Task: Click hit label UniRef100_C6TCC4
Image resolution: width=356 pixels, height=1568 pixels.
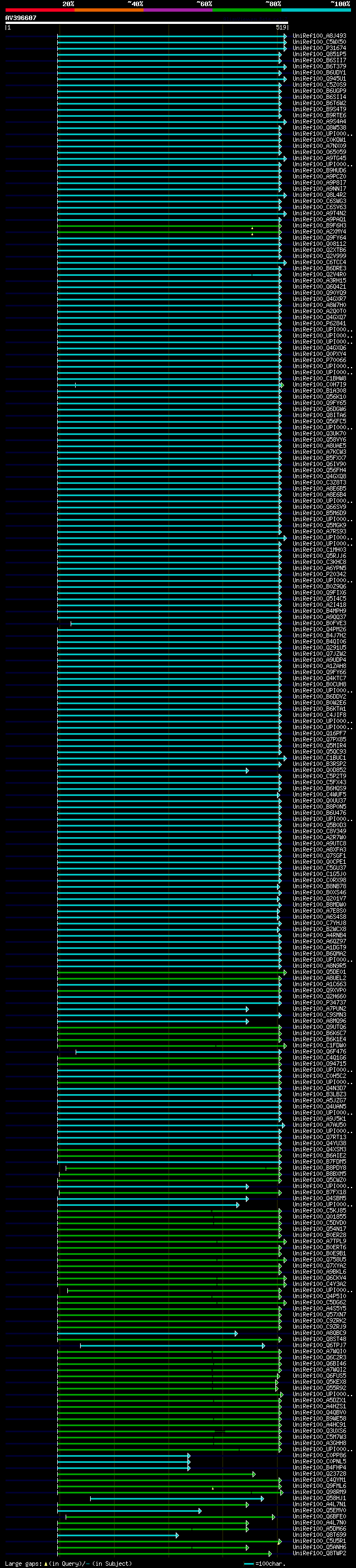Action: pyautogui.click(x=319, y=263)
